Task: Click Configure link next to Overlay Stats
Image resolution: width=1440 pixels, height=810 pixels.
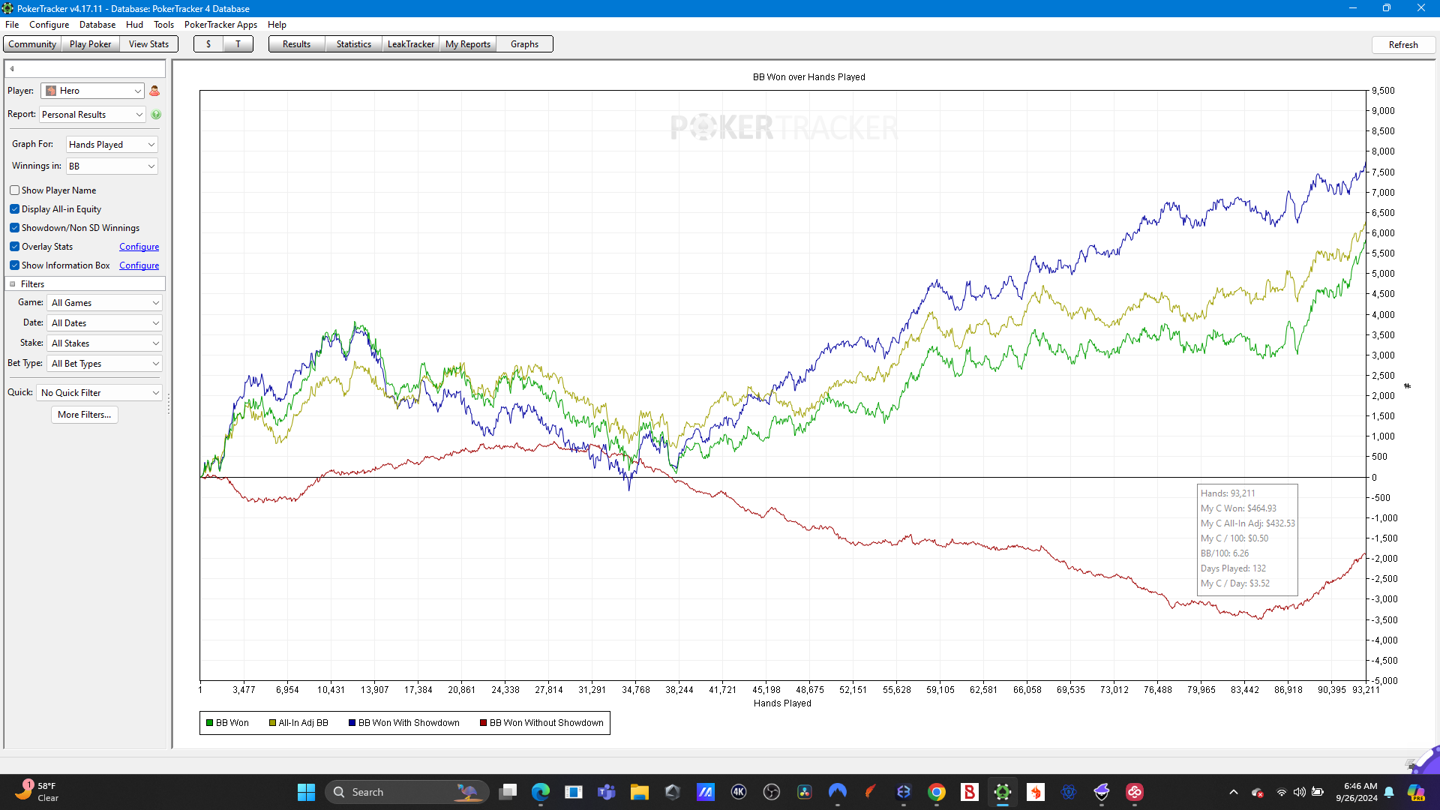Action: tap(139, 247)
